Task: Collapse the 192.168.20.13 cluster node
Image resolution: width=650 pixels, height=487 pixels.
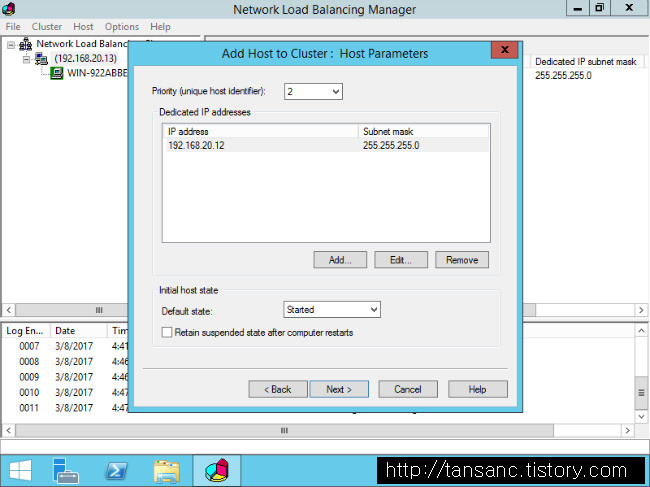Action: pyautogui.click(x=27, y=60)
